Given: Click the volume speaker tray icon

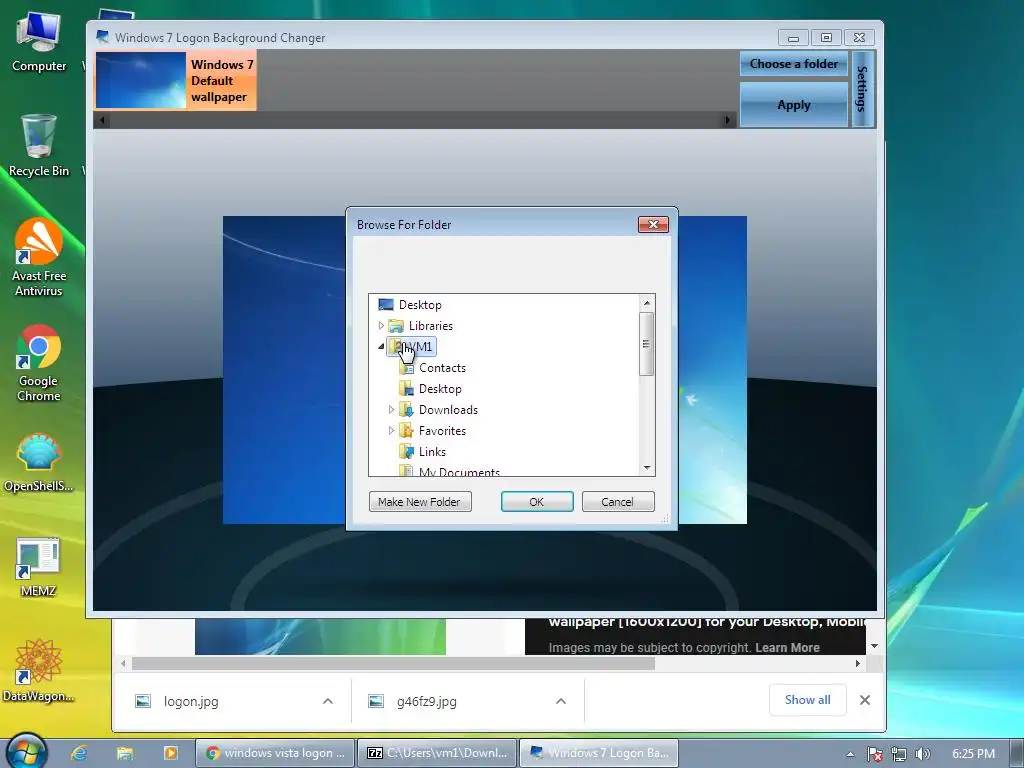Looking at the screenshot, I should tap(923, 754).
